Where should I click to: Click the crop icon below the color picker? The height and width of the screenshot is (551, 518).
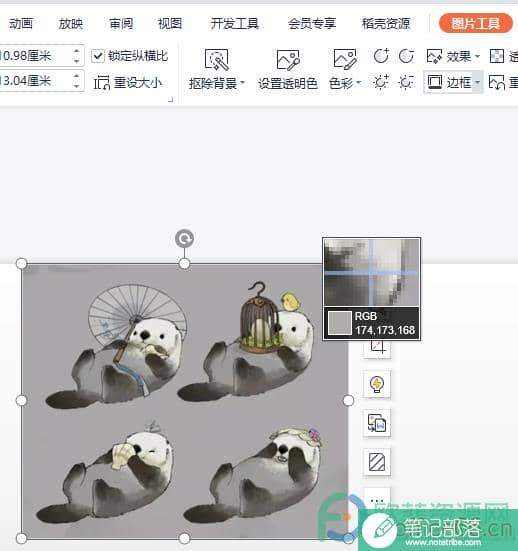(377, 349)
